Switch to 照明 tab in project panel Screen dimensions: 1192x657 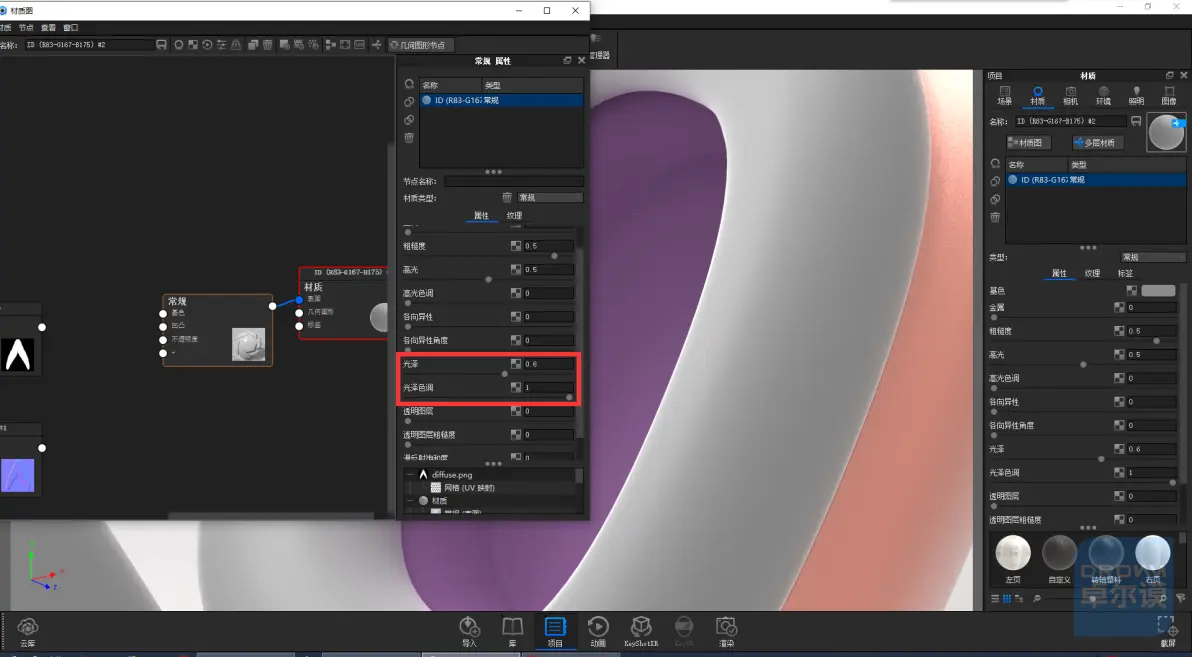(x=1137, y=96)
